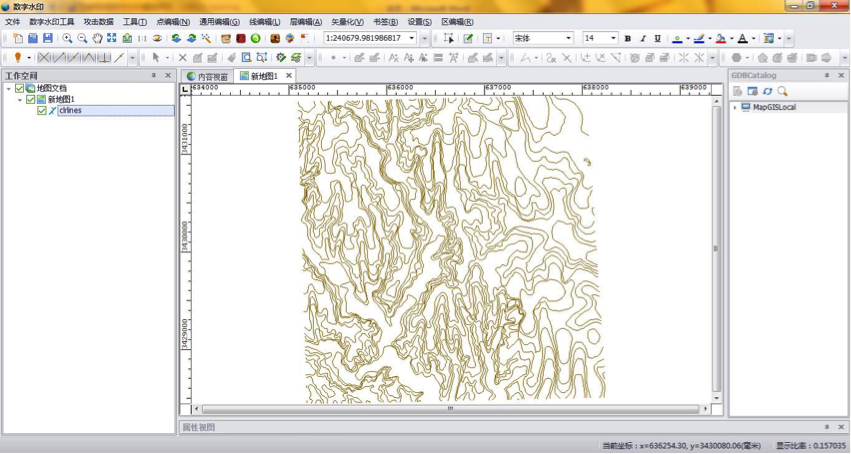
Task: Click the 1:1 scale display icon
Action: [142, 39]
